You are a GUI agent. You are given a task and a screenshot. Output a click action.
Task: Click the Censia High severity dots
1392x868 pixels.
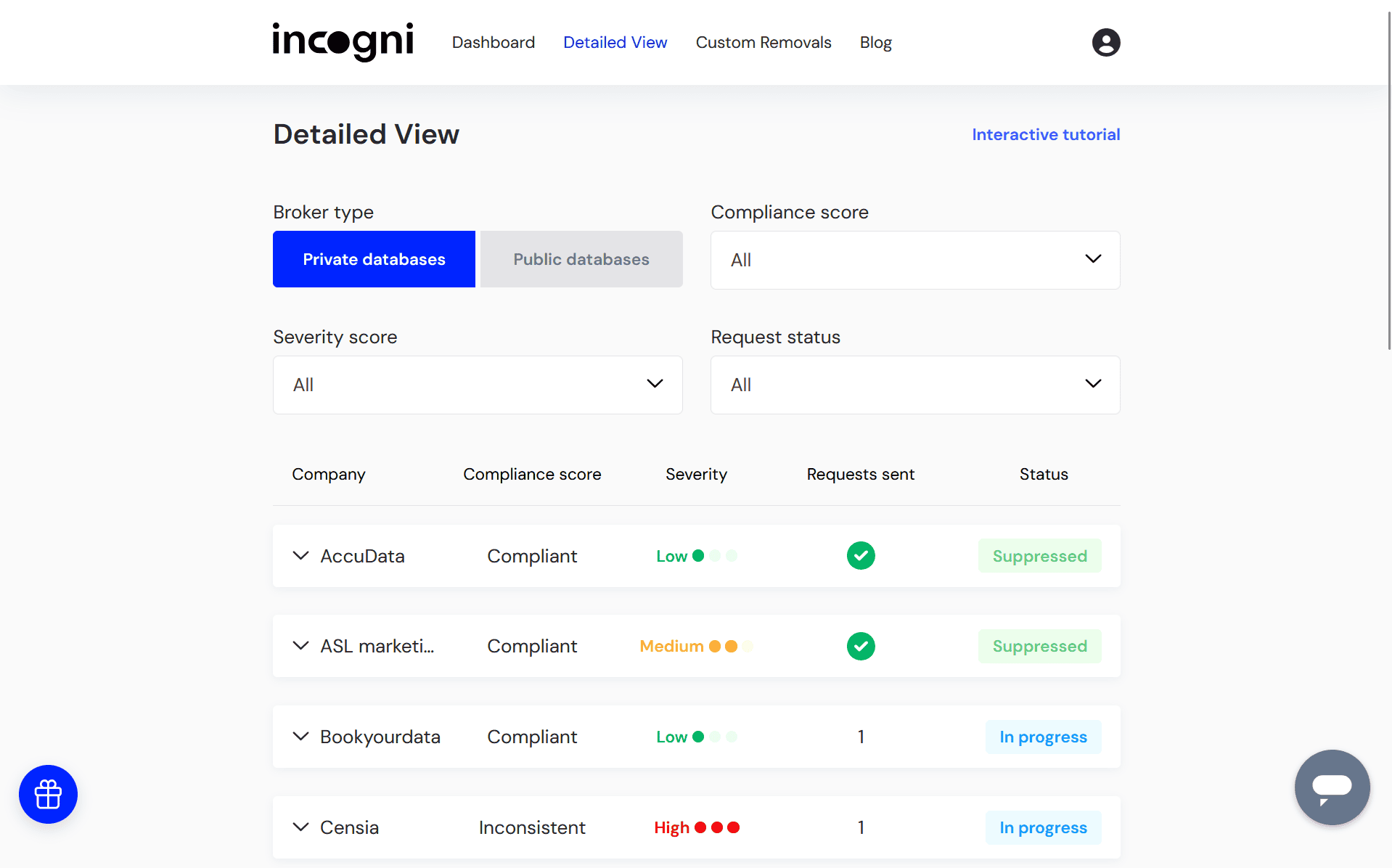tap(717, 827)
